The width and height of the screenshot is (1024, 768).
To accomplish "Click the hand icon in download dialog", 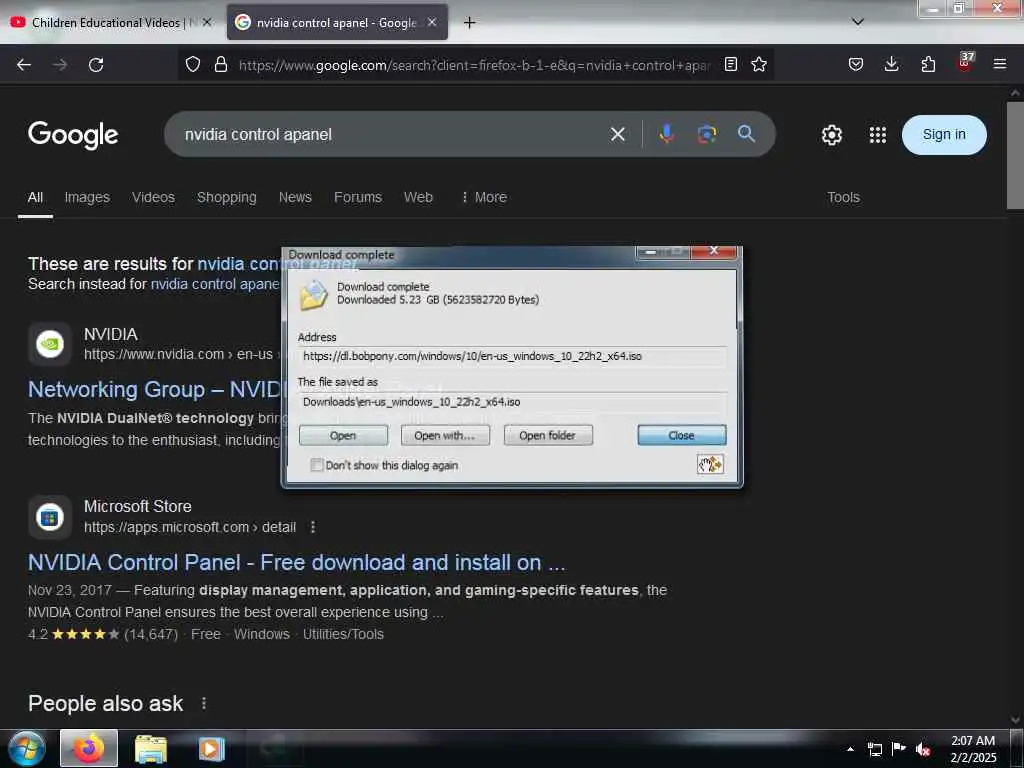I will point(710,464).
